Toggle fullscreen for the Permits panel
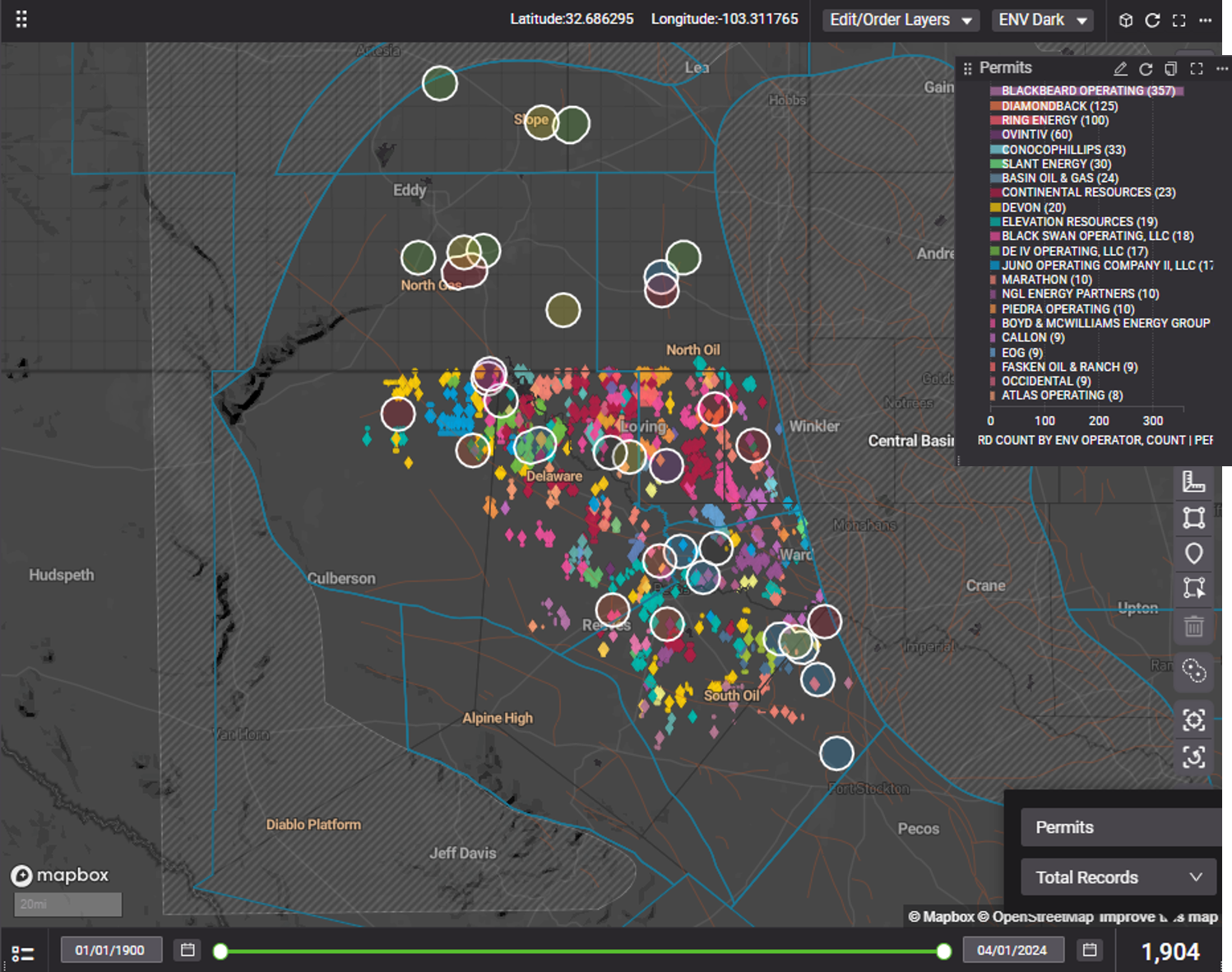Image resolution: width=1232 pixels, height=972 pixels. (1197, 69)
